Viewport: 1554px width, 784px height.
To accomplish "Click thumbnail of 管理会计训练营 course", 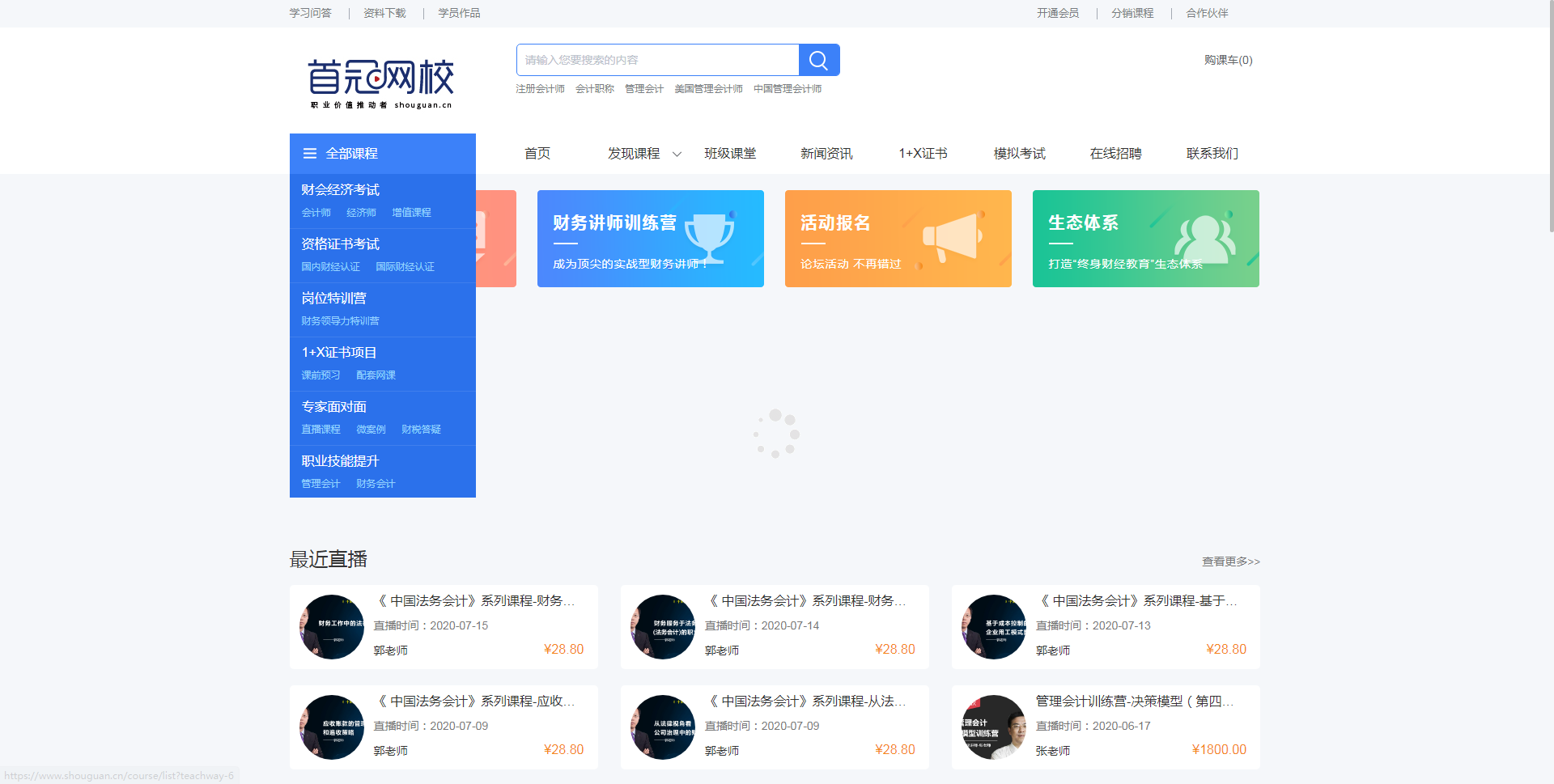I will coord(994,727).
